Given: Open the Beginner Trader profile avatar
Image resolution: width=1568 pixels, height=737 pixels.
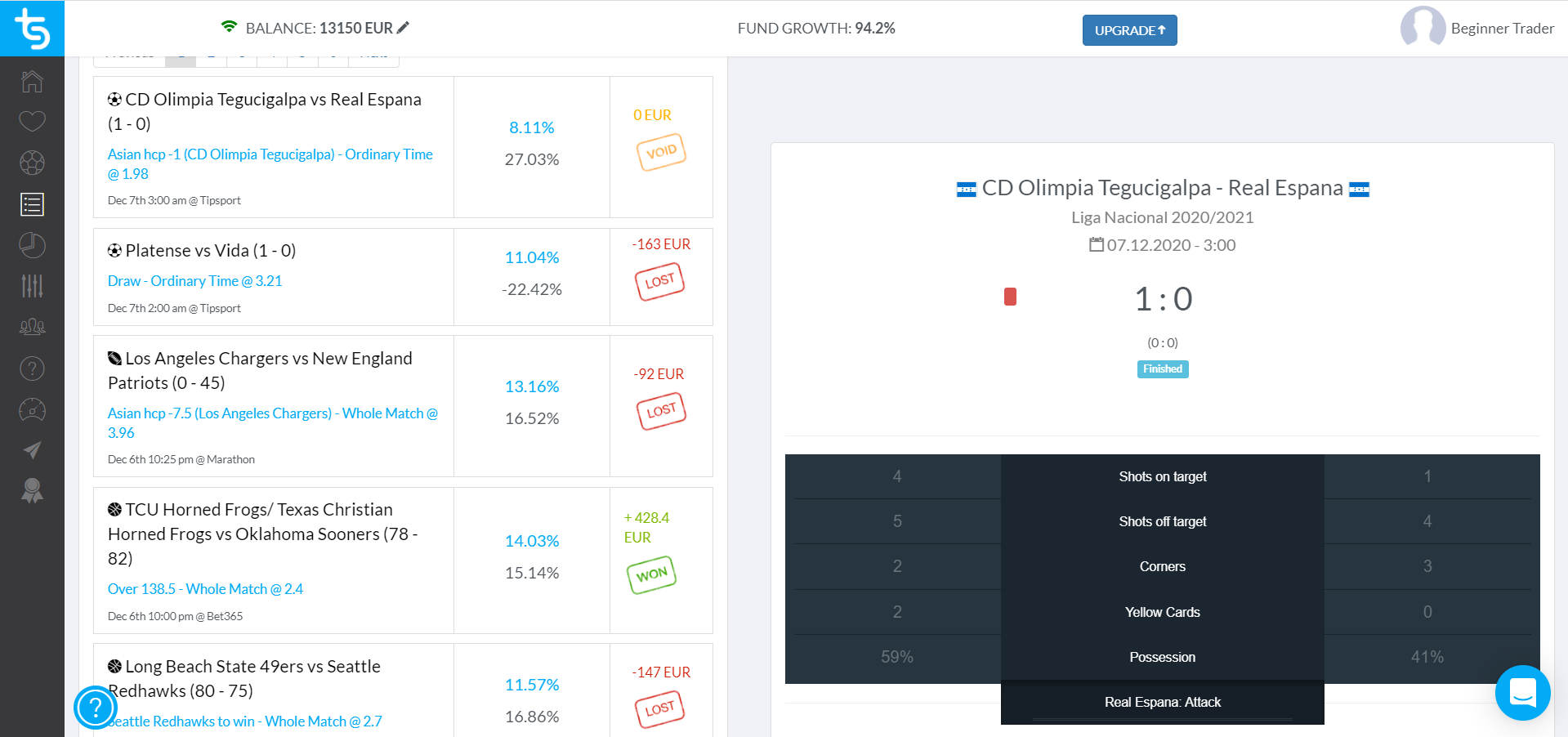Looking at the screenshot, I should click(1422, 28).
